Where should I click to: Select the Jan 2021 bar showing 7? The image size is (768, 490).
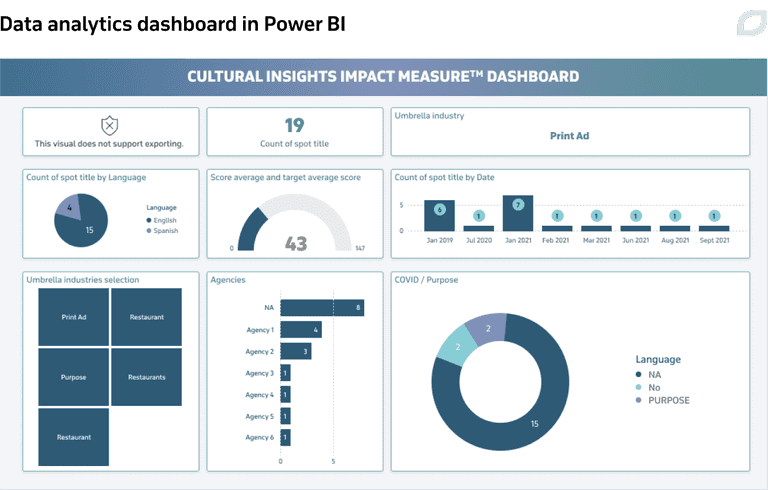click(x=517, y=213)
